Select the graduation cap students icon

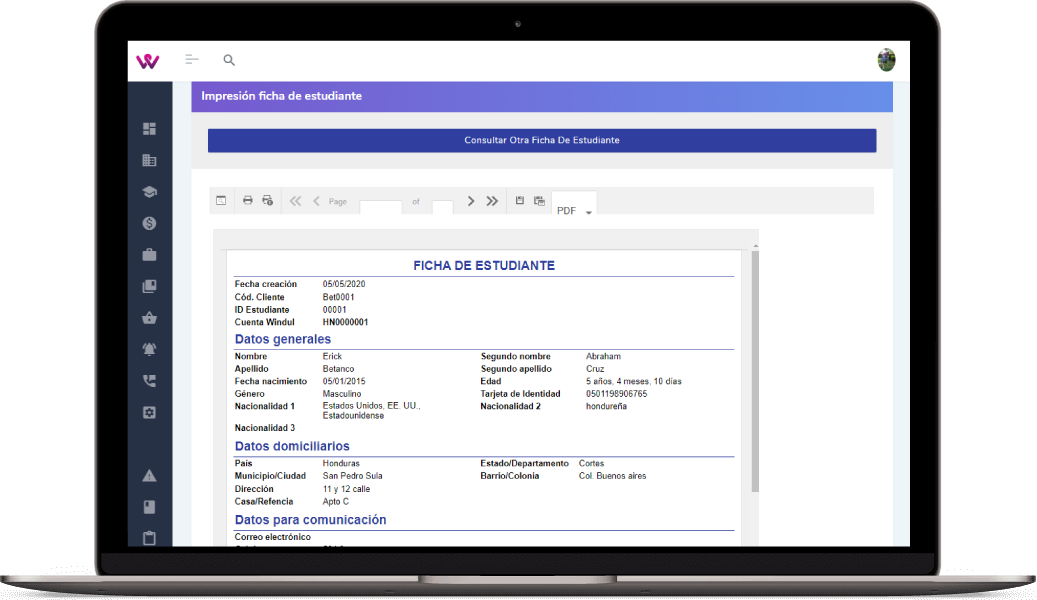coord(150,192)
